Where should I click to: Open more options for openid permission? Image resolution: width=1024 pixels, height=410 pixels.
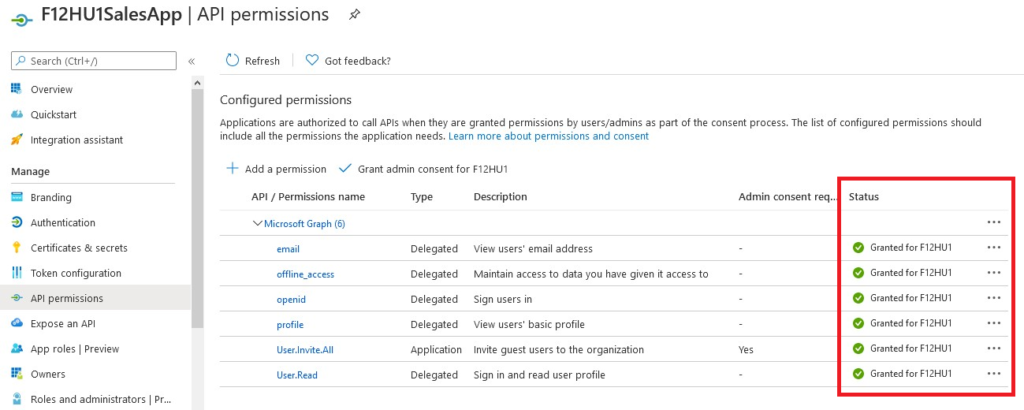coord(994,298)
